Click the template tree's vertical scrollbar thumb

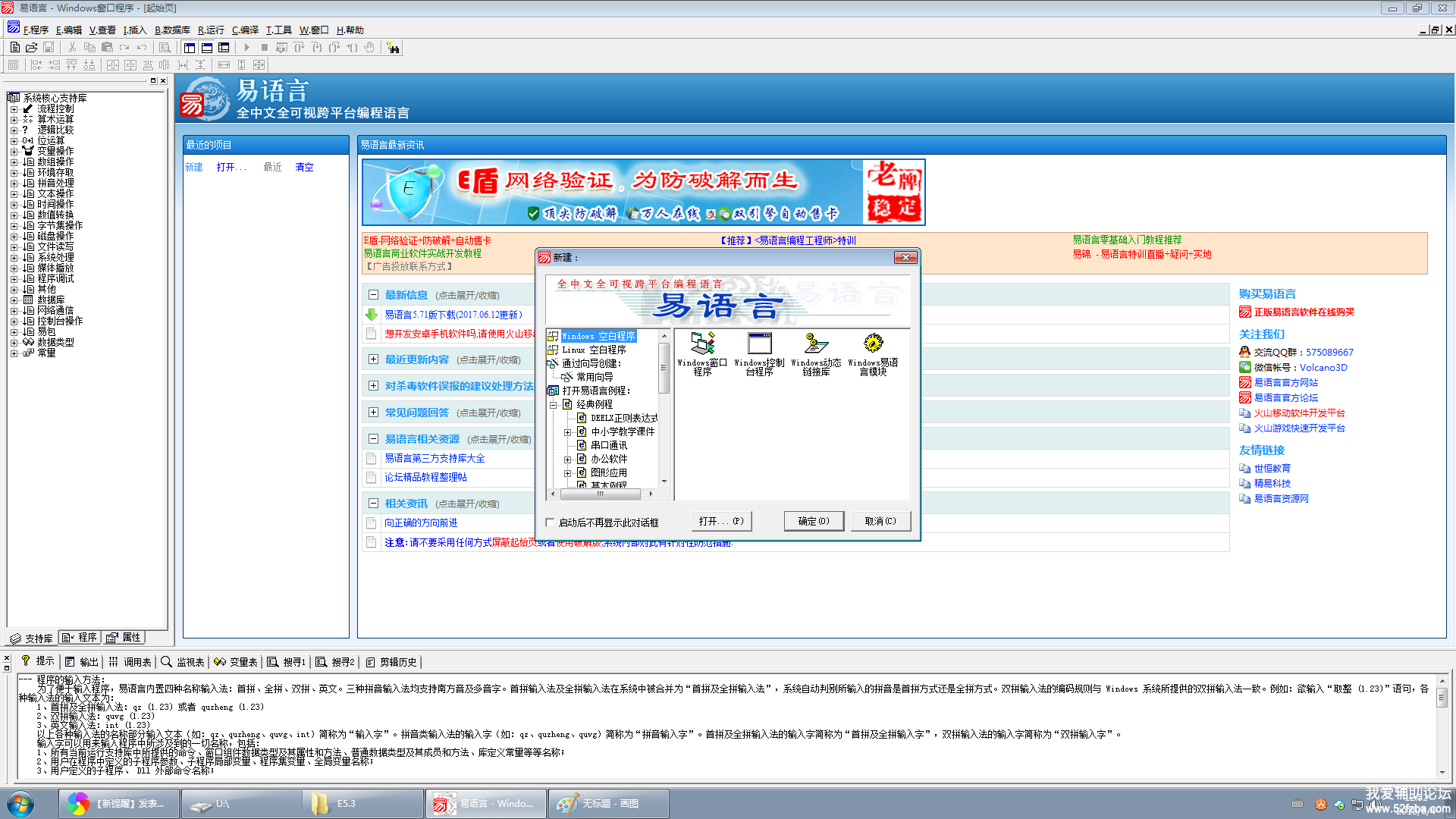tap(664, 368)
